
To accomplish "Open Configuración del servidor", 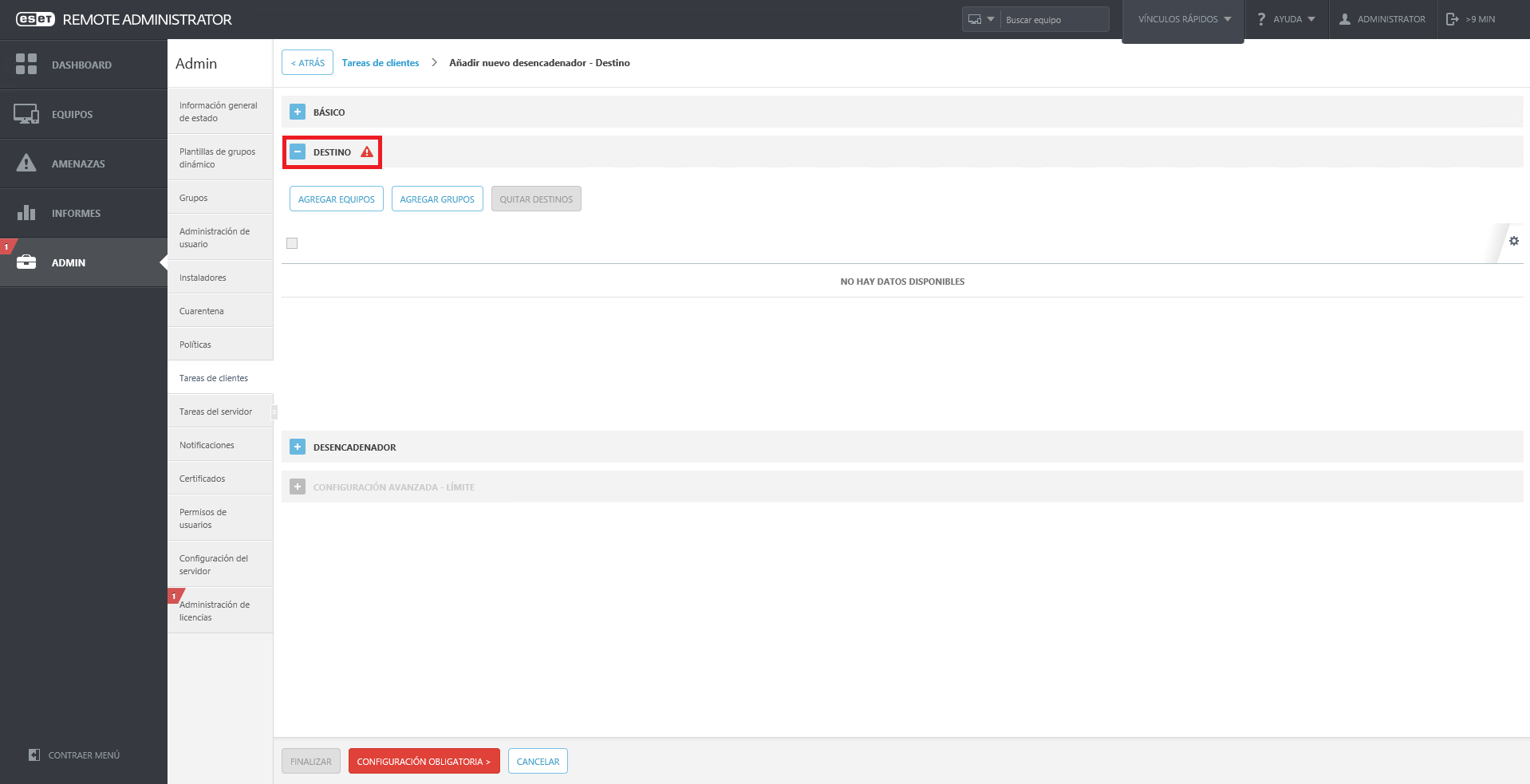I will click(220, 565).
